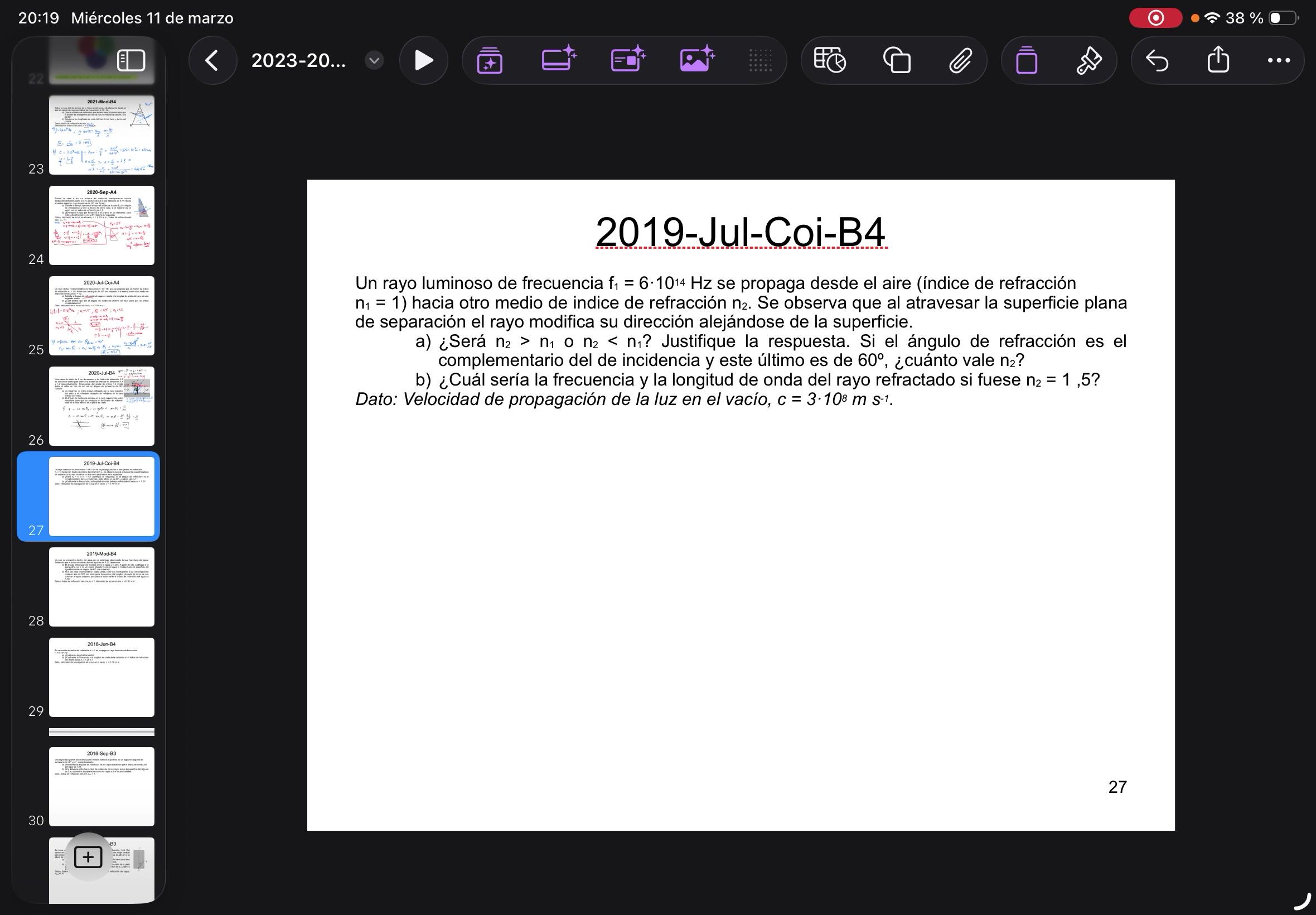Click the AI layout sparkle icon
Screen dimensions: 1316x915
pyautogui.click(x=628, y=59)
